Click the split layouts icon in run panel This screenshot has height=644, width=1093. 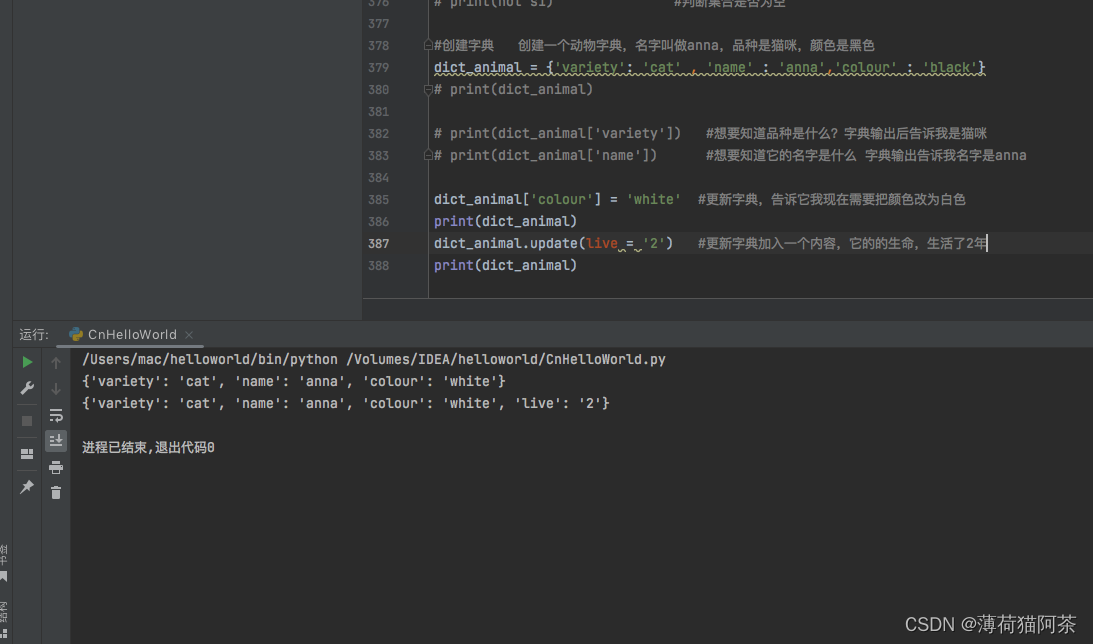(26, 454)
